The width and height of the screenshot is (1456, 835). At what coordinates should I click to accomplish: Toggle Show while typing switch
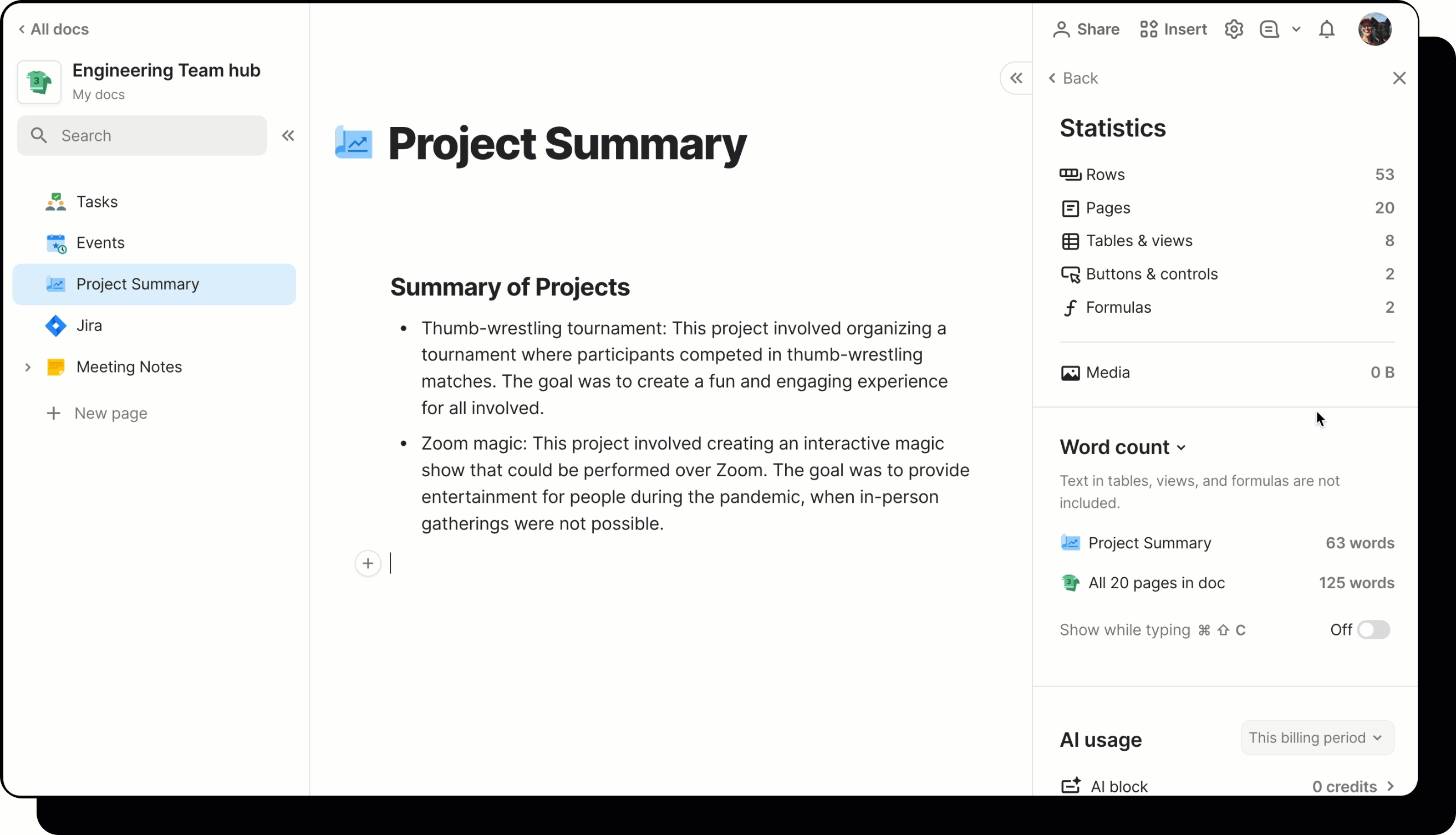(1373, 630)
